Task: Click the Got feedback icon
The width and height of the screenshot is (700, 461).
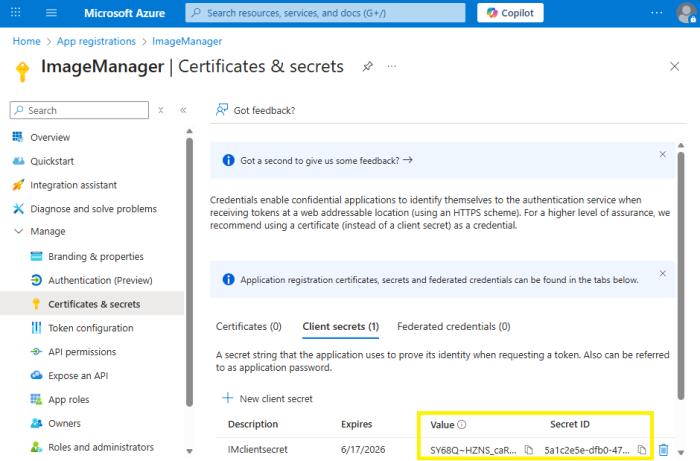Action: click(x=224, y=110)
